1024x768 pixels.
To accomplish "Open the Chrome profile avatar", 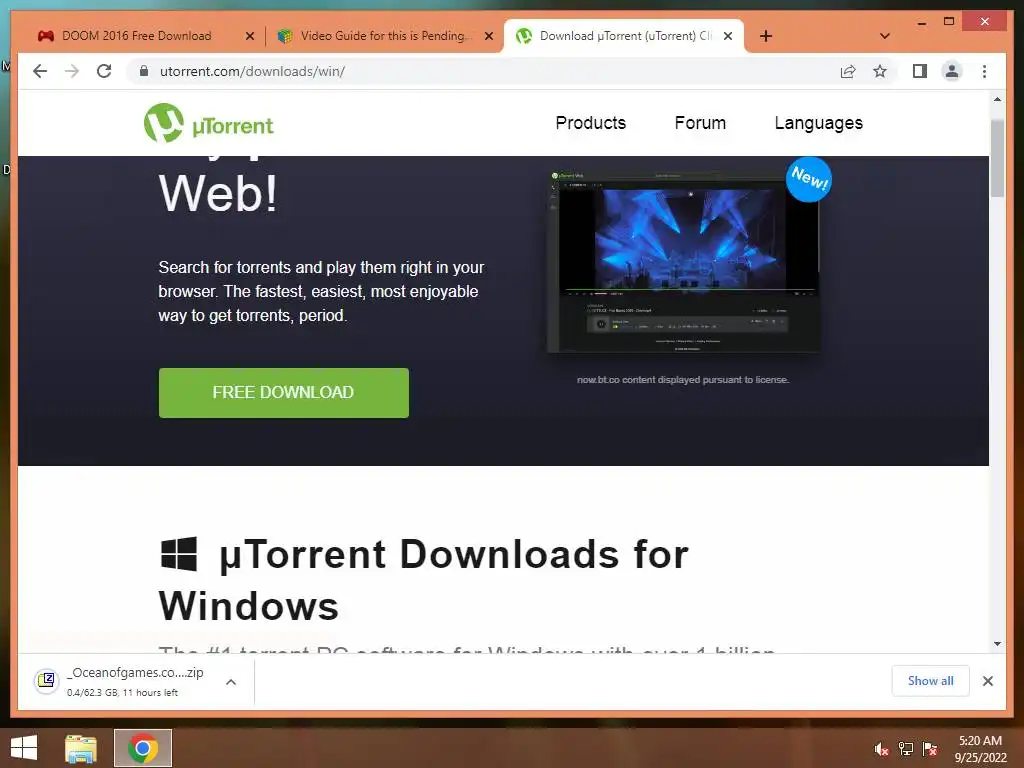I will click(952, 71).
